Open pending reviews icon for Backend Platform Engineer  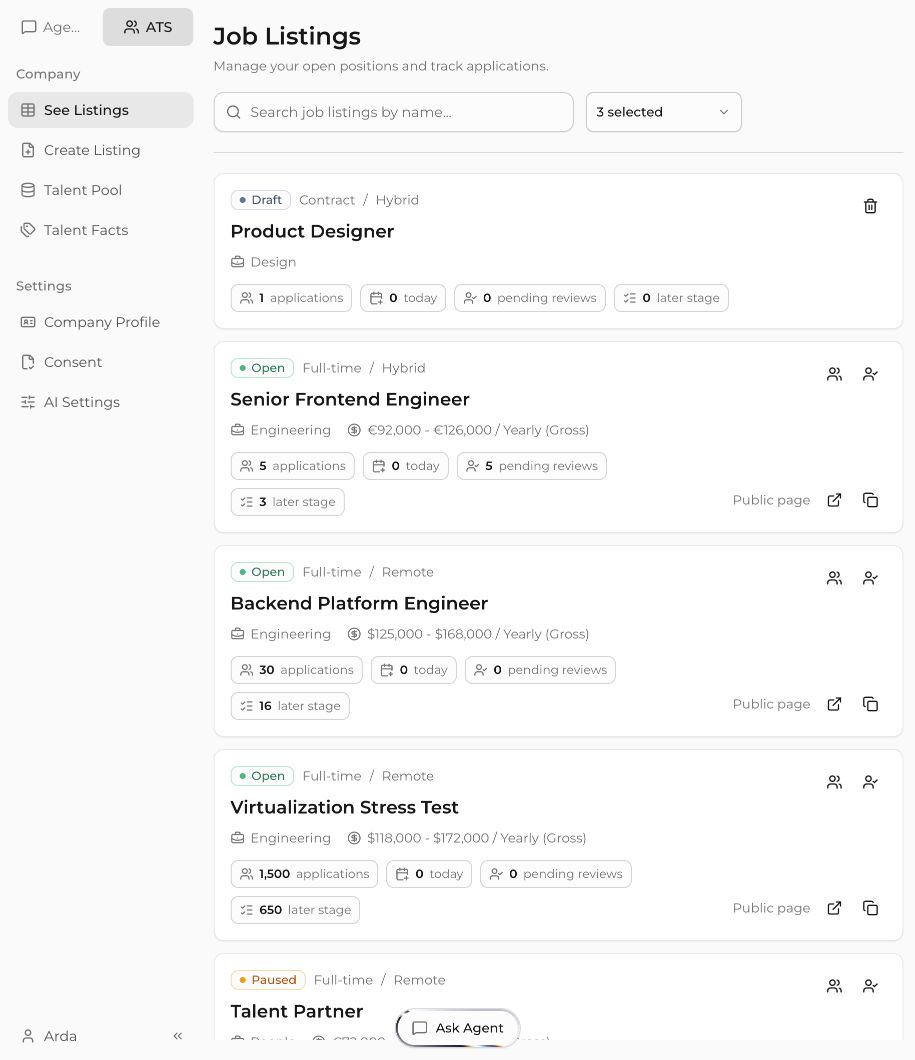pyautogui.click(x=870, y=578)
